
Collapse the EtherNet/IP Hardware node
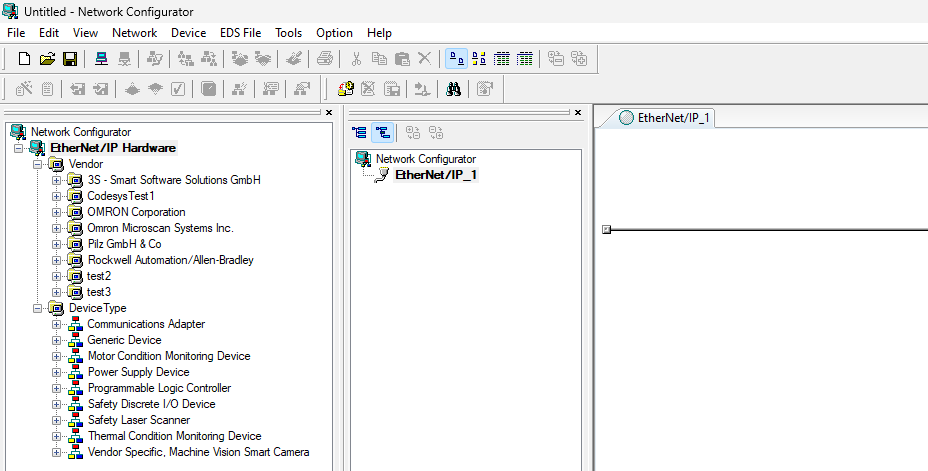(19, 148)
